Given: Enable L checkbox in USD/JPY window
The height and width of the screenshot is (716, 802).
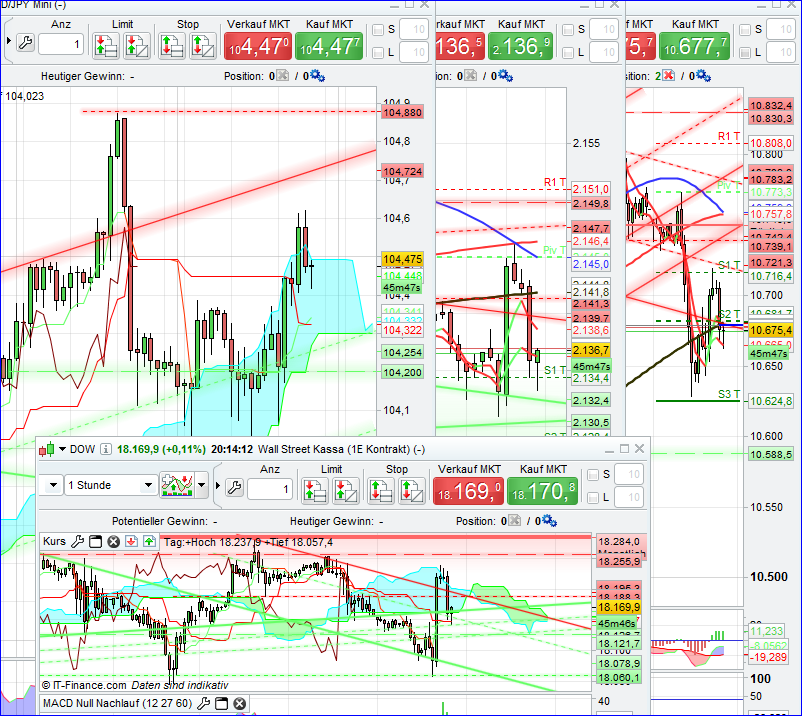Looking at the screenshot, I should 378,52.
